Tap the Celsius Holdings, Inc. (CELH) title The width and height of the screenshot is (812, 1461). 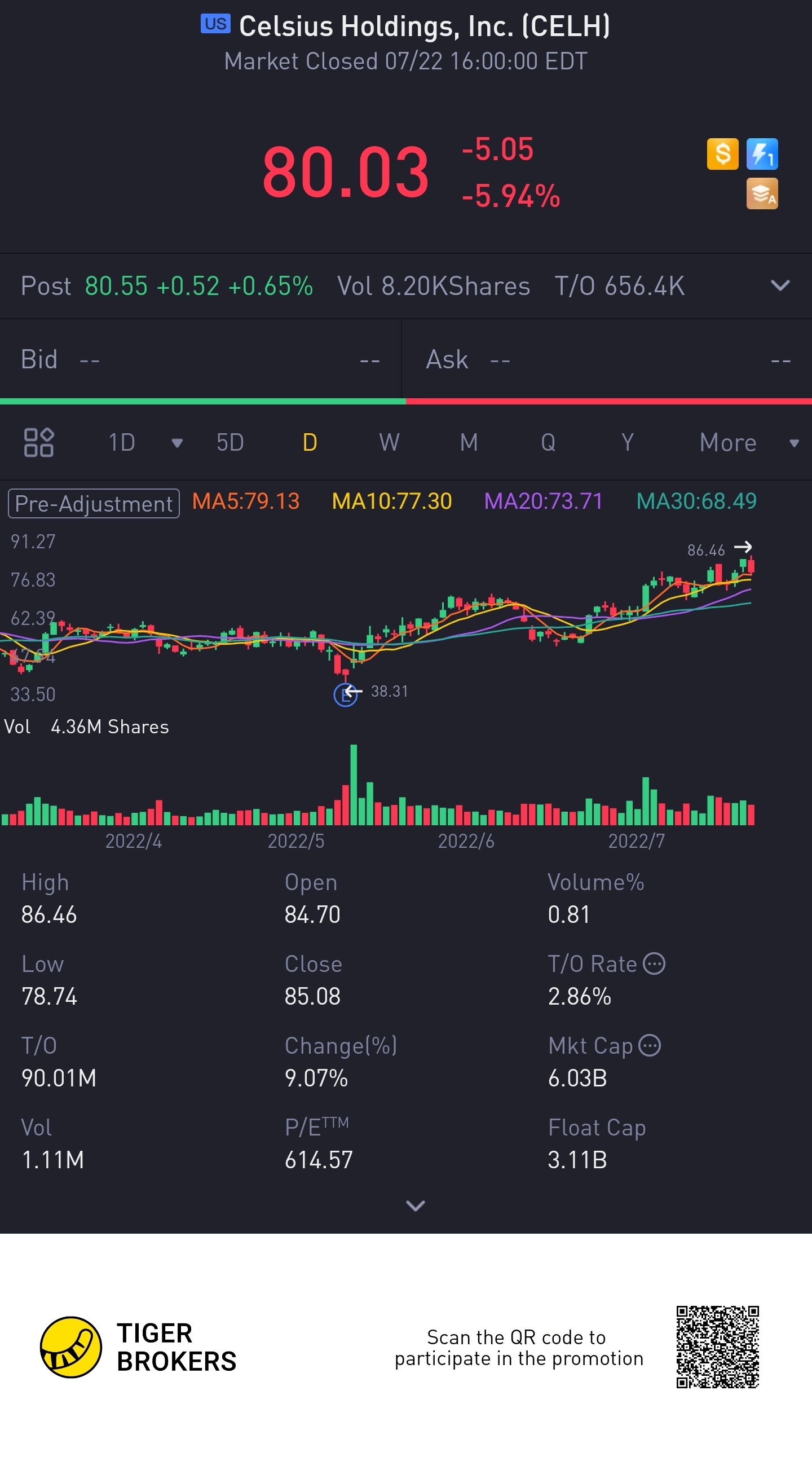[425, 26]
